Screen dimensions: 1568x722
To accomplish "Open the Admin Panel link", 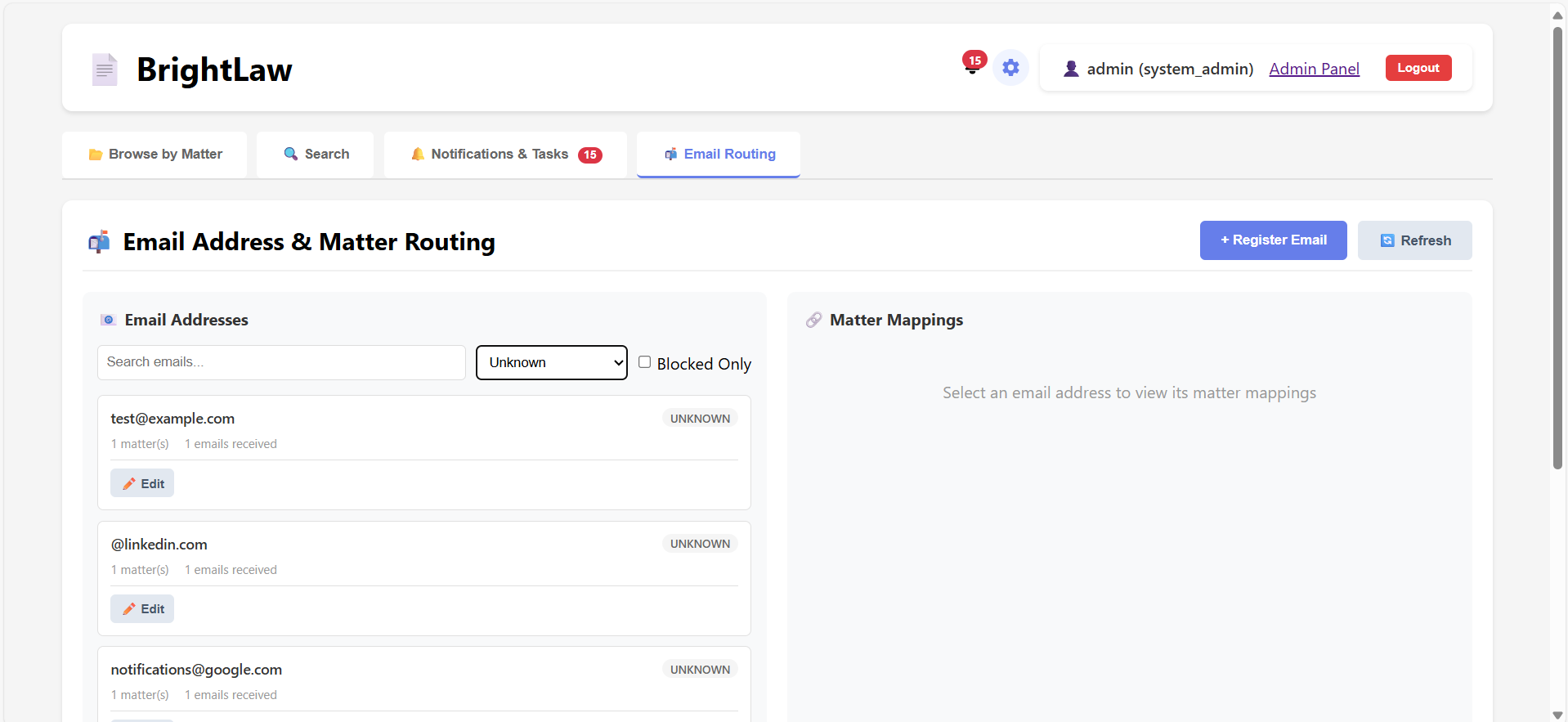I will click(1314, 69).
